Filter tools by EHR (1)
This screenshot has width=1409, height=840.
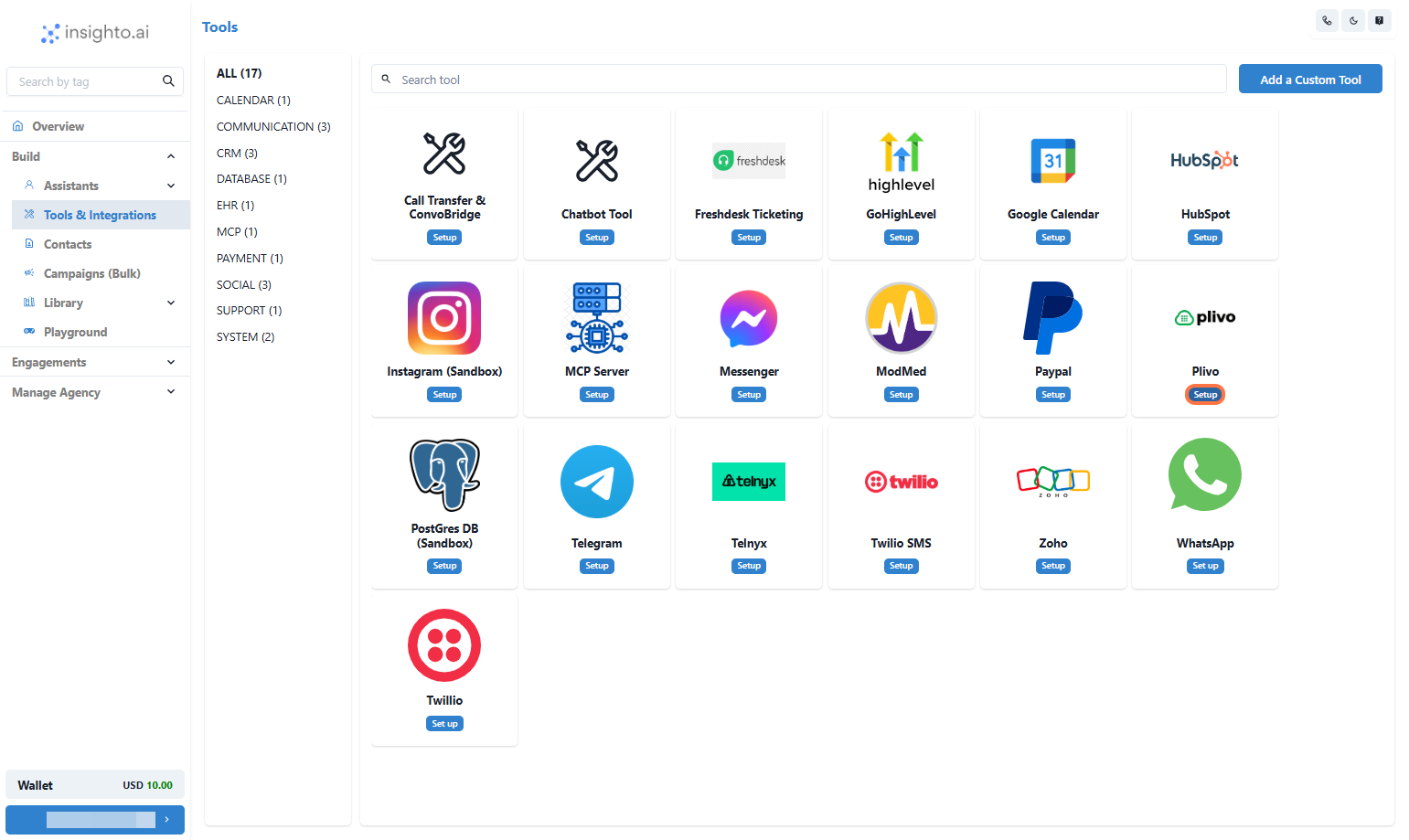click(x=235, y=205)
